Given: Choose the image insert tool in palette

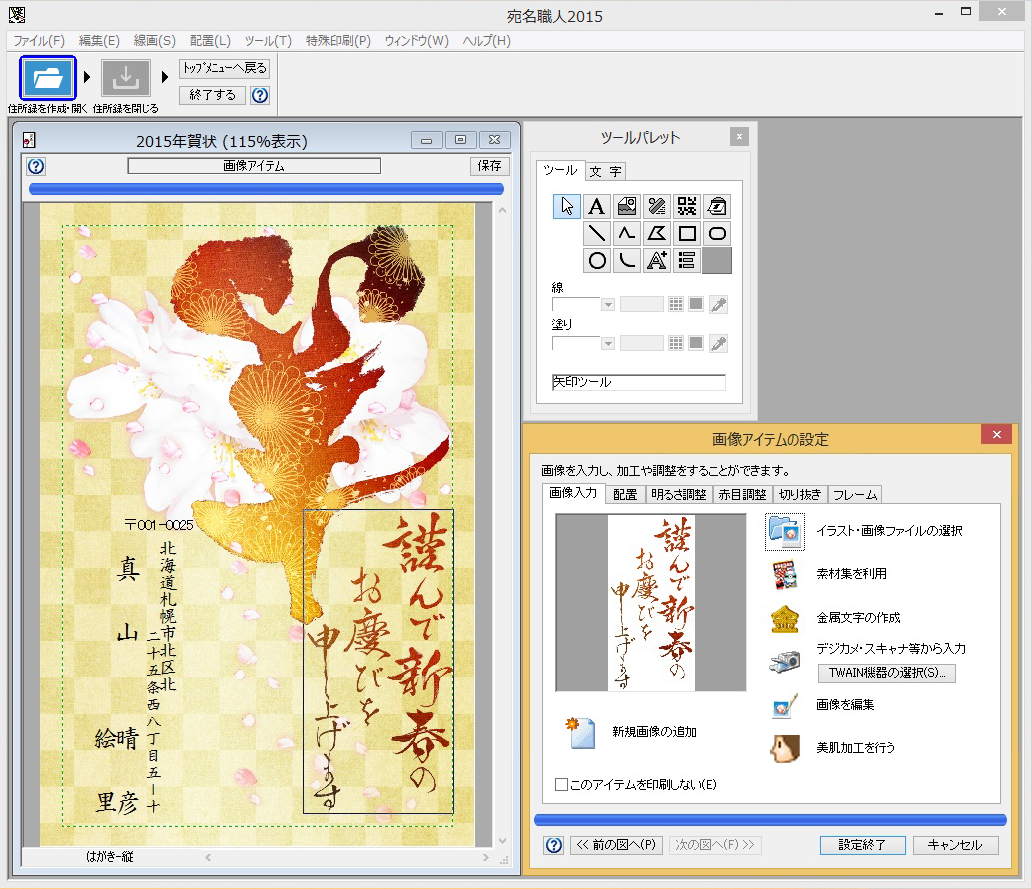Looking at the screenshot, I should (627, 207).
